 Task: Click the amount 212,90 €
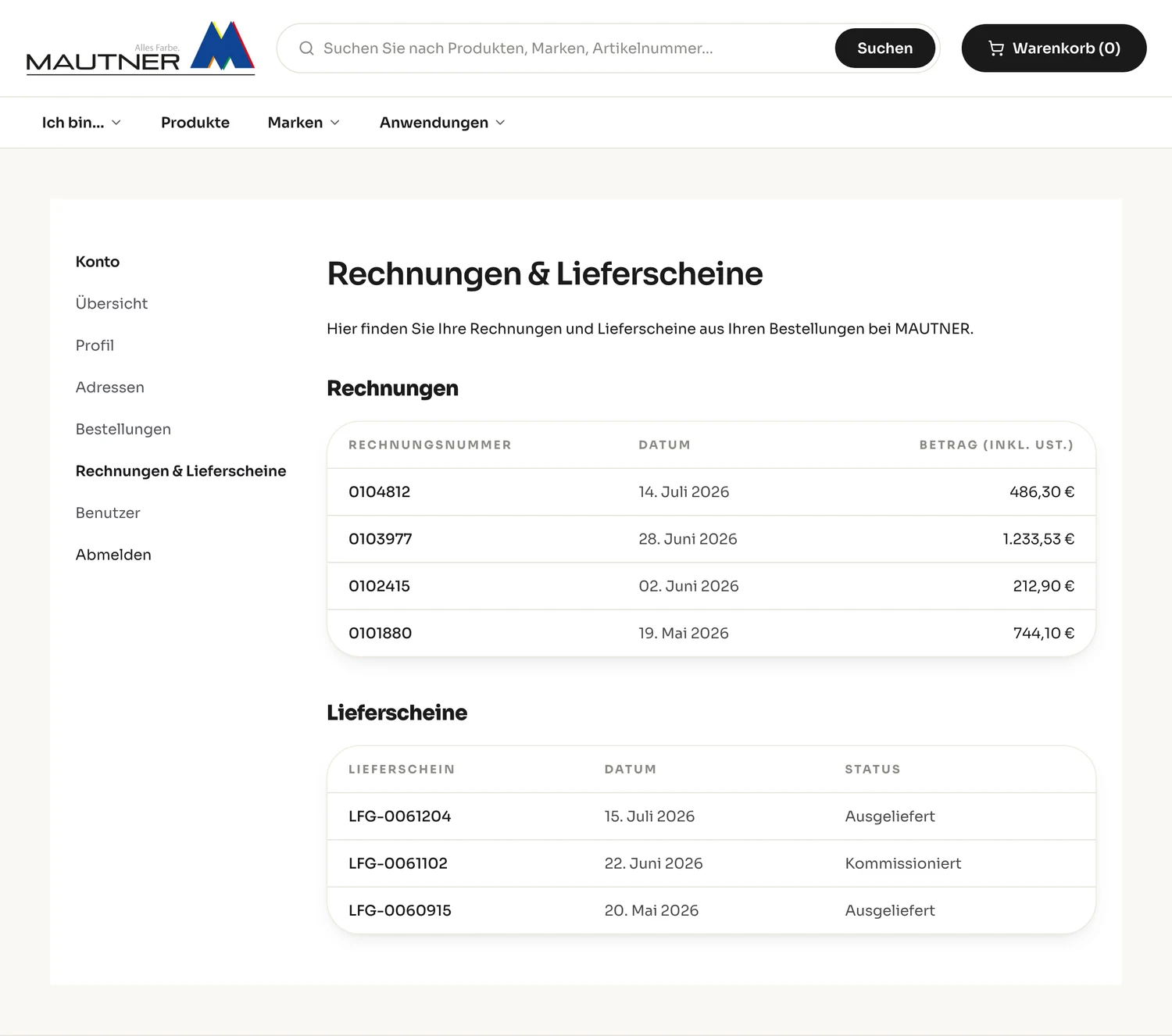[1044, 586]
